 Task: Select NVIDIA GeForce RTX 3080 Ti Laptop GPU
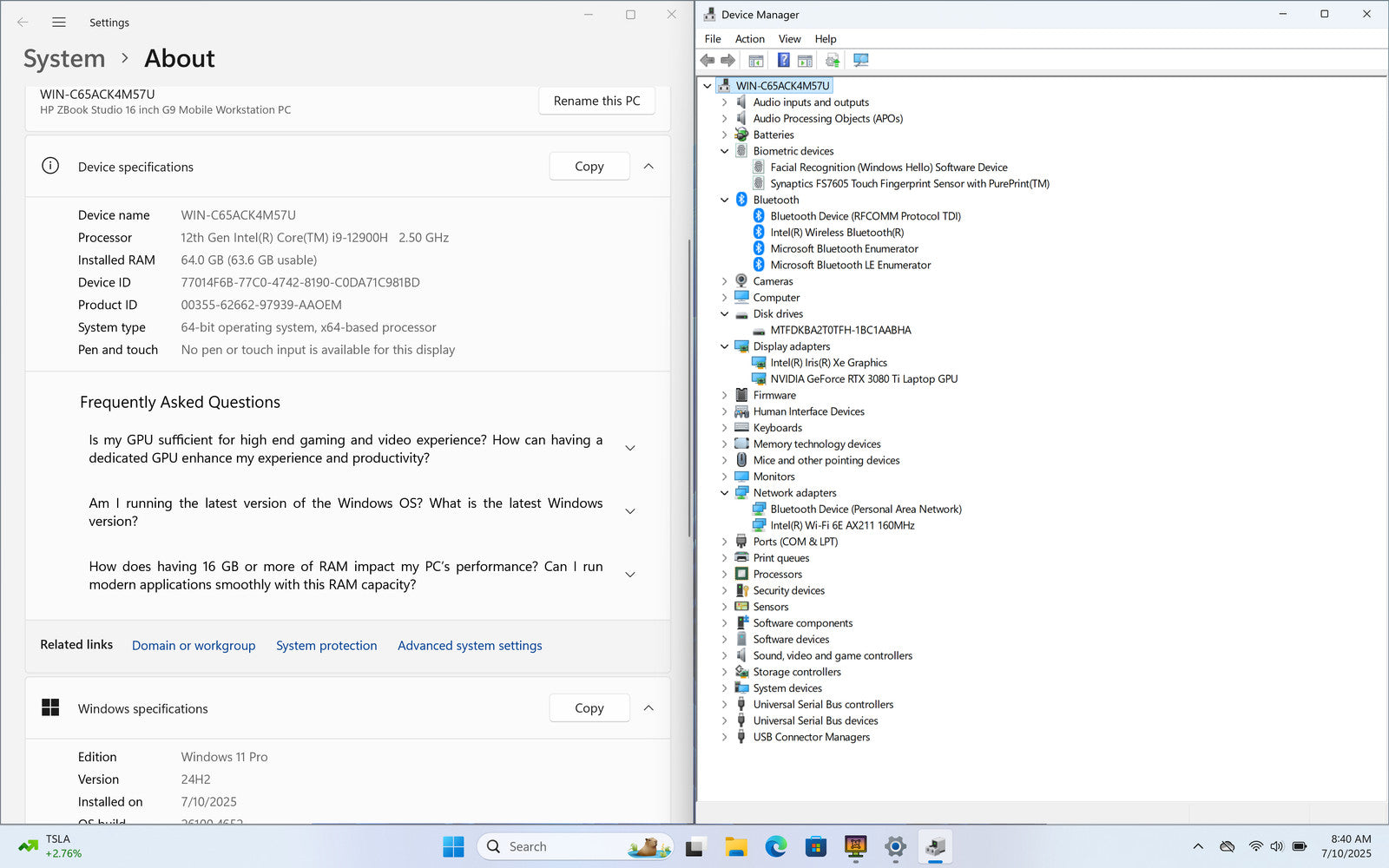click(x=863, y=379)
